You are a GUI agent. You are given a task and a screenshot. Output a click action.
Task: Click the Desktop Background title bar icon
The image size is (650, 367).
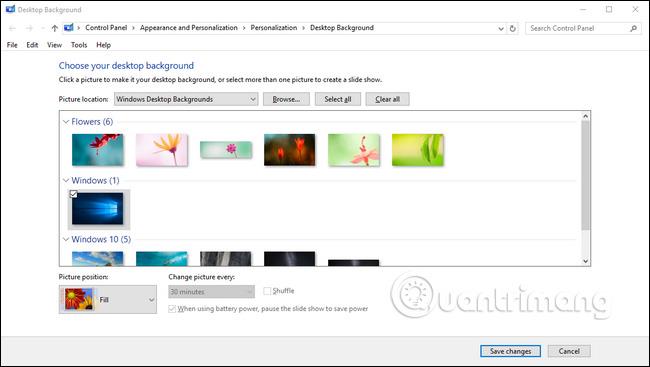(x=10, y=9)
